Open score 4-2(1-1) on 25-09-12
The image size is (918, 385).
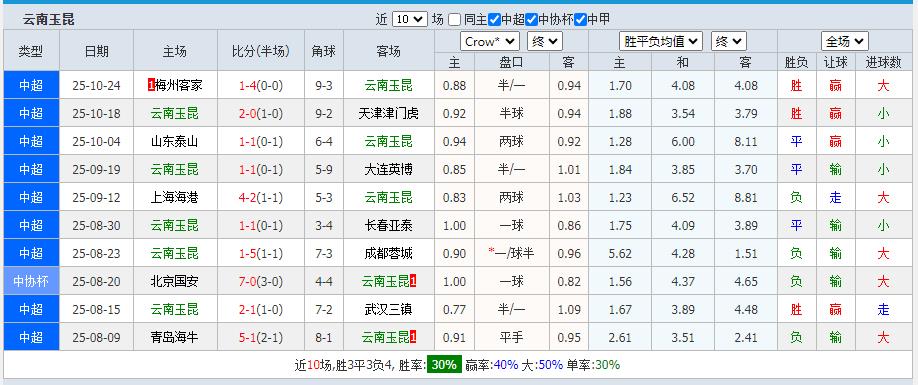pyautogui.click(x=261, y=198)
